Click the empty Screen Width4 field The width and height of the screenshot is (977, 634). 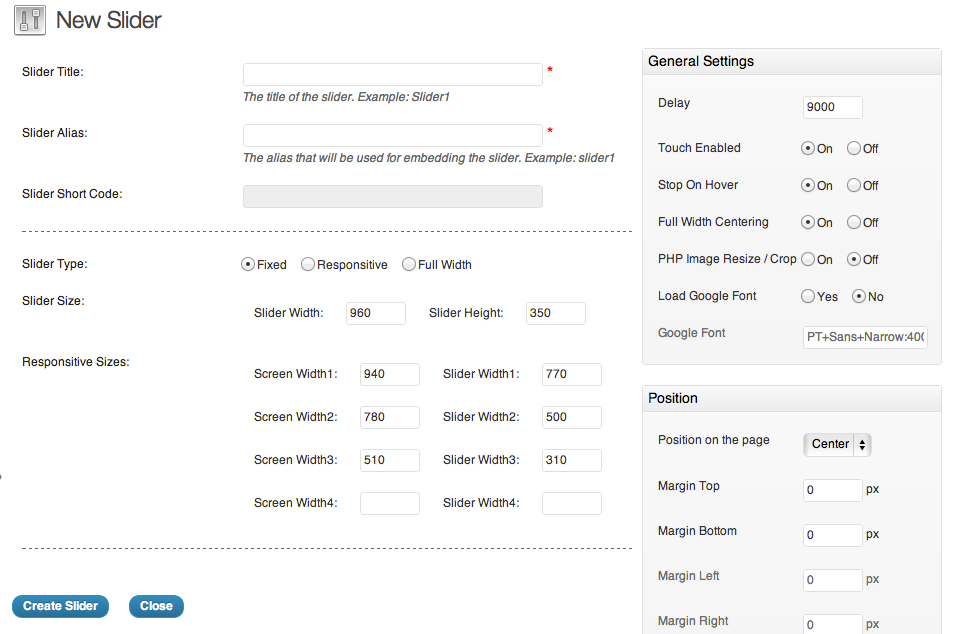[x=389, y=503]
